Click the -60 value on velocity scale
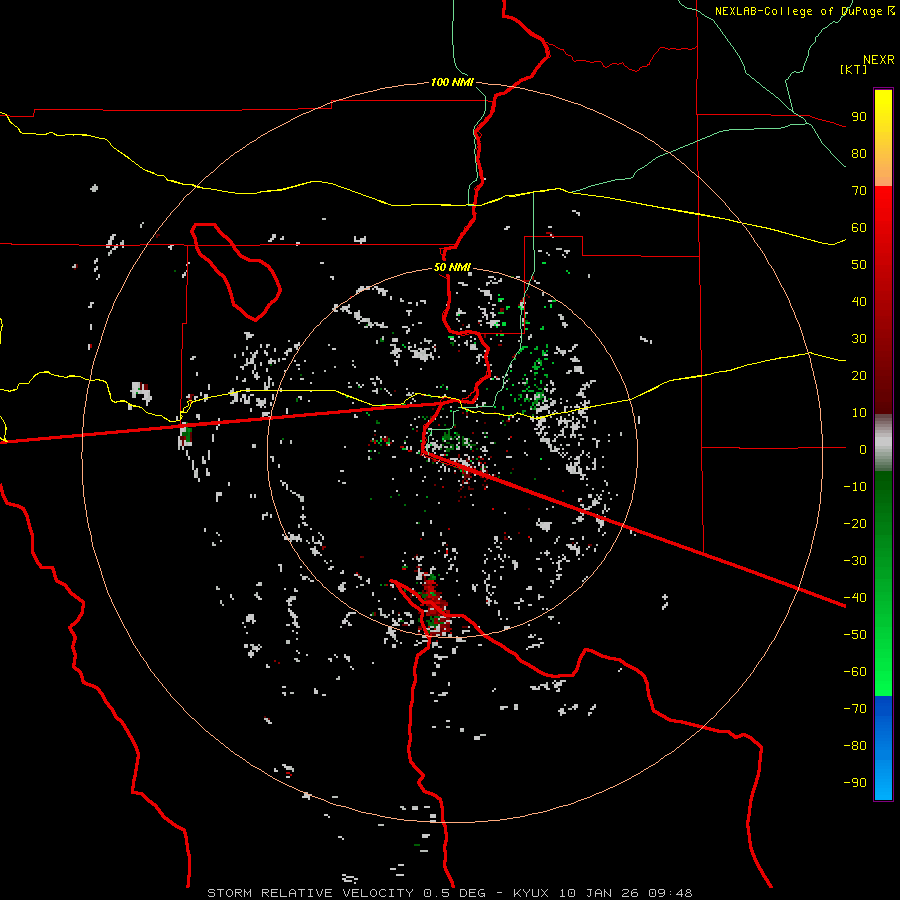Viewport: 900px width, 900px height. point(855,672)
